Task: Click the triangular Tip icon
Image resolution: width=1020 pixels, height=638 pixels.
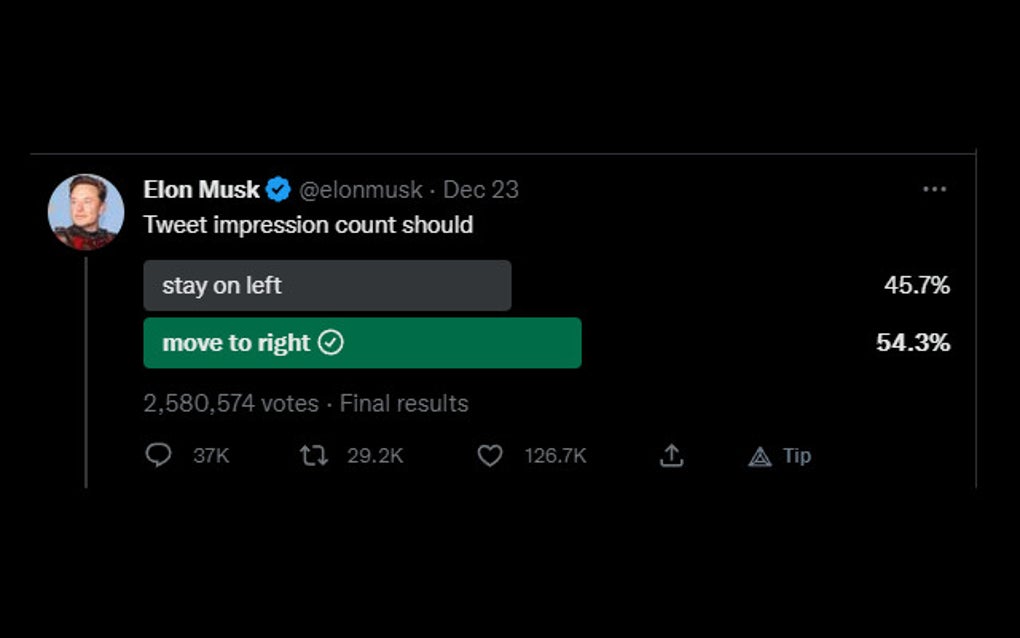Action: coord(760,457)
